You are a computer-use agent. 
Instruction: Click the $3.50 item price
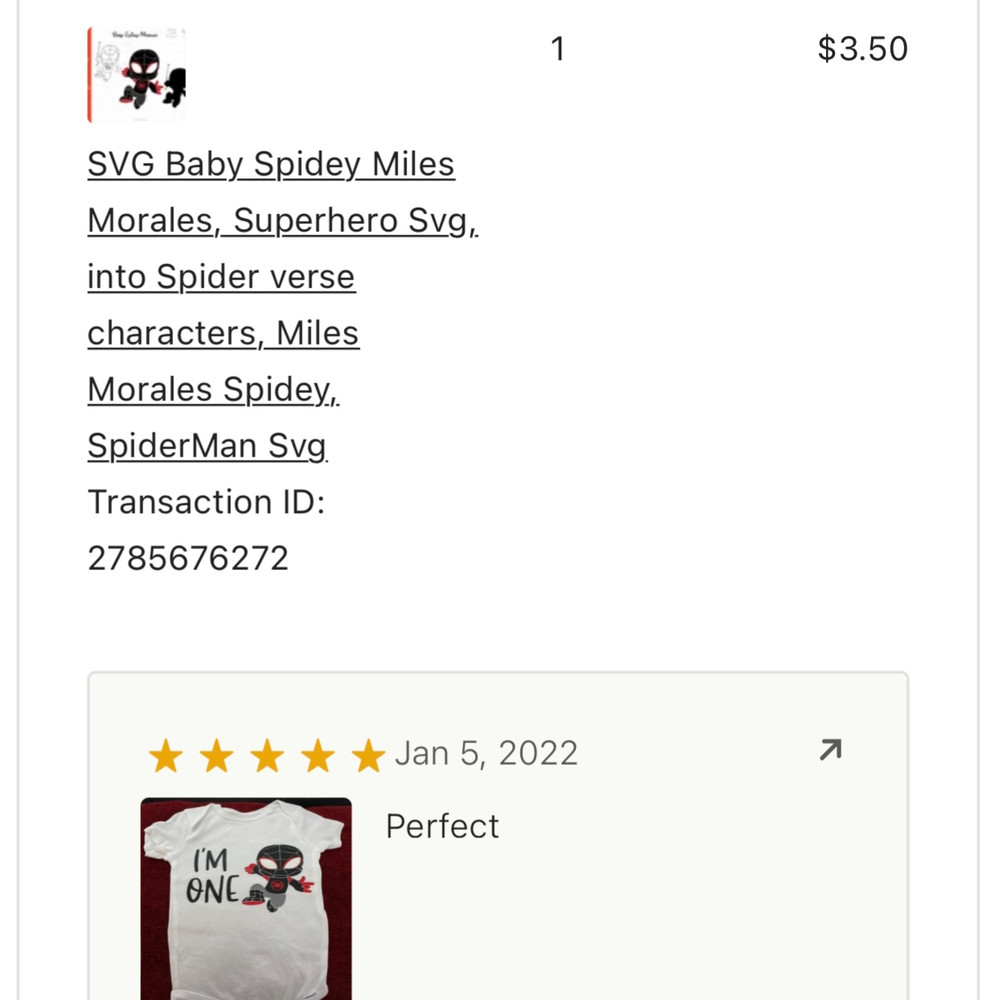(862, 49)
